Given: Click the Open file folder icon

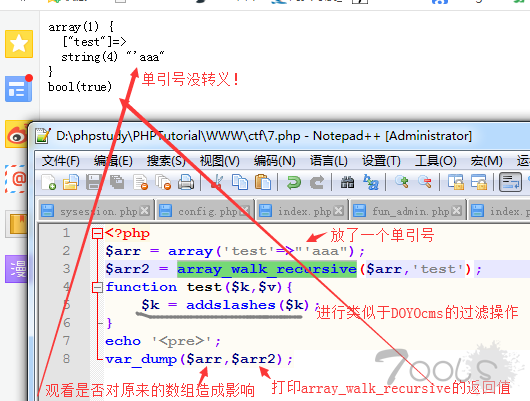Looking at the screenshot, I should pos(71,182).
